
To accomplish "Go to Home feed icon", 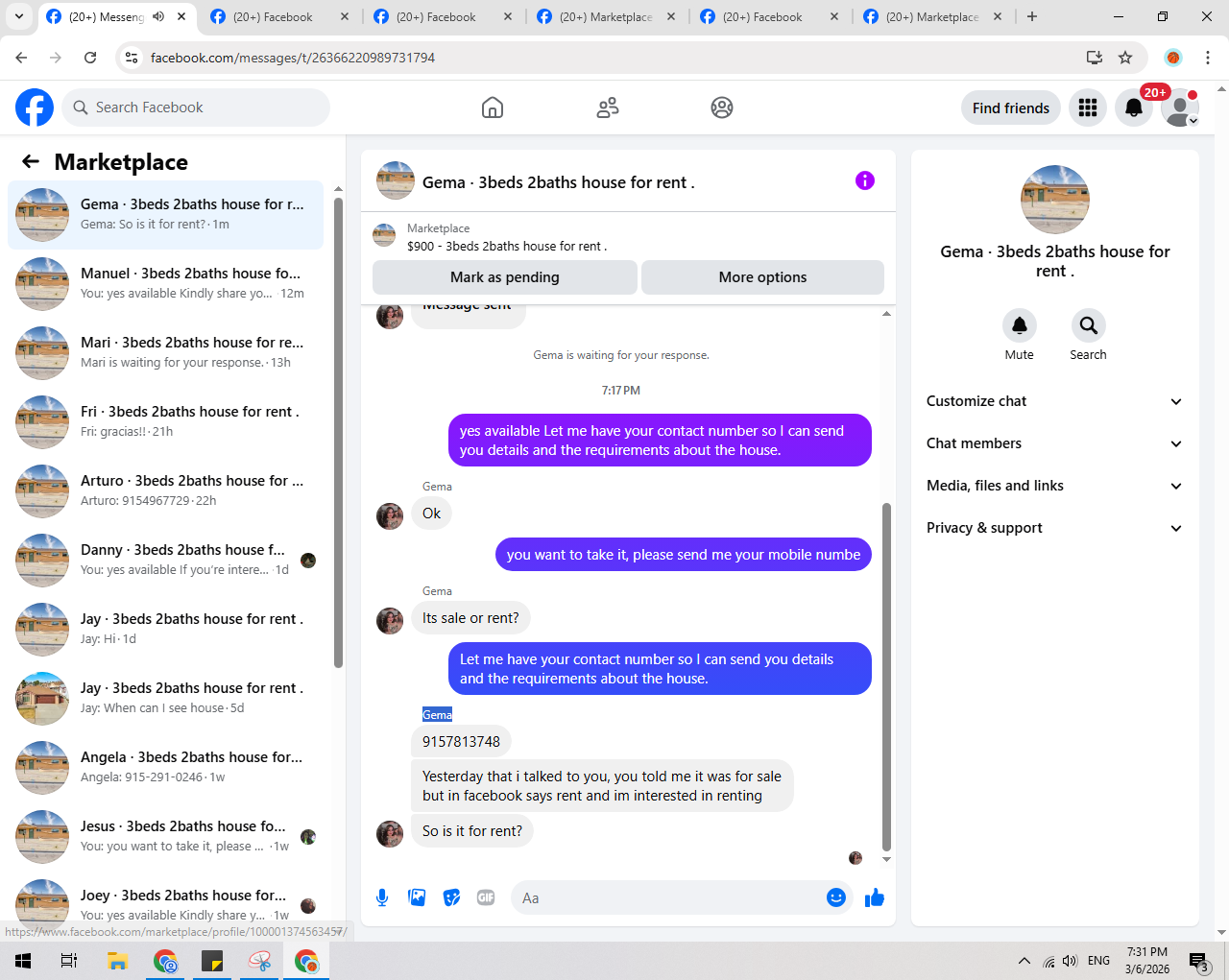I will (493, 108).
